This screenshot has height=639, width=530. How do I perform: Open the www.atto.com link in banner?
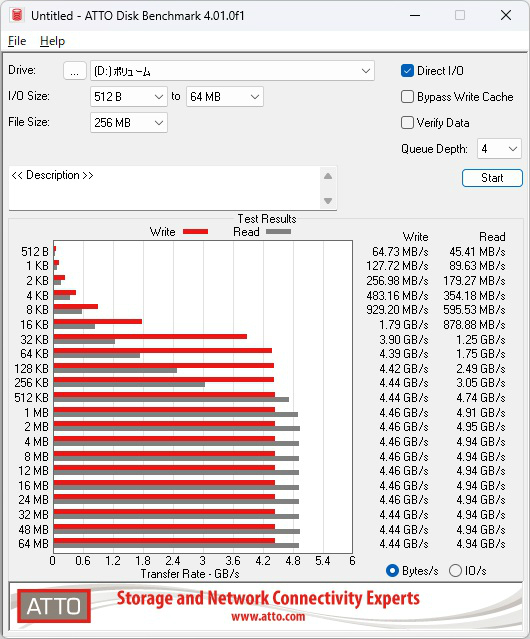pyautogui.click(x=268, y=616)
